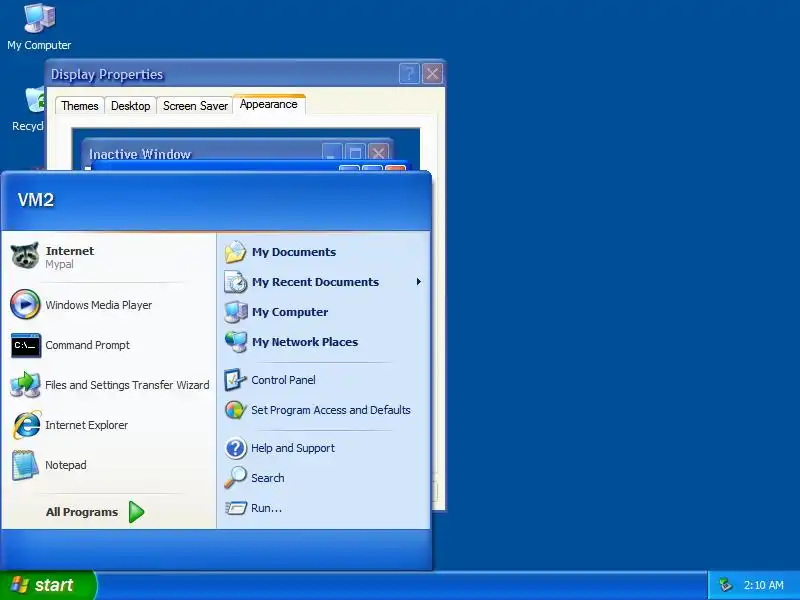Viewport: 800px width, 600px height.
Task: Click the green All Programs arrow
Action: (x=136, y=512)
